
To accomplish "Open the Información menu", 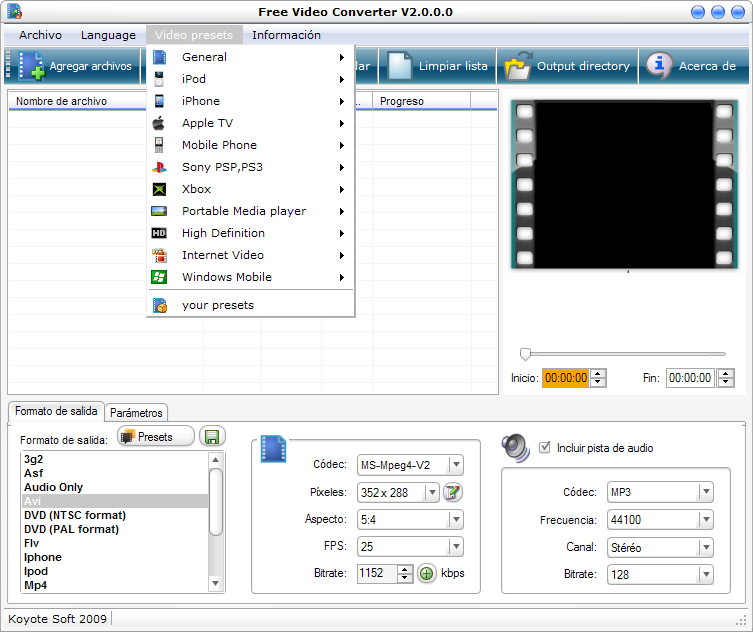I will point(286,35).
